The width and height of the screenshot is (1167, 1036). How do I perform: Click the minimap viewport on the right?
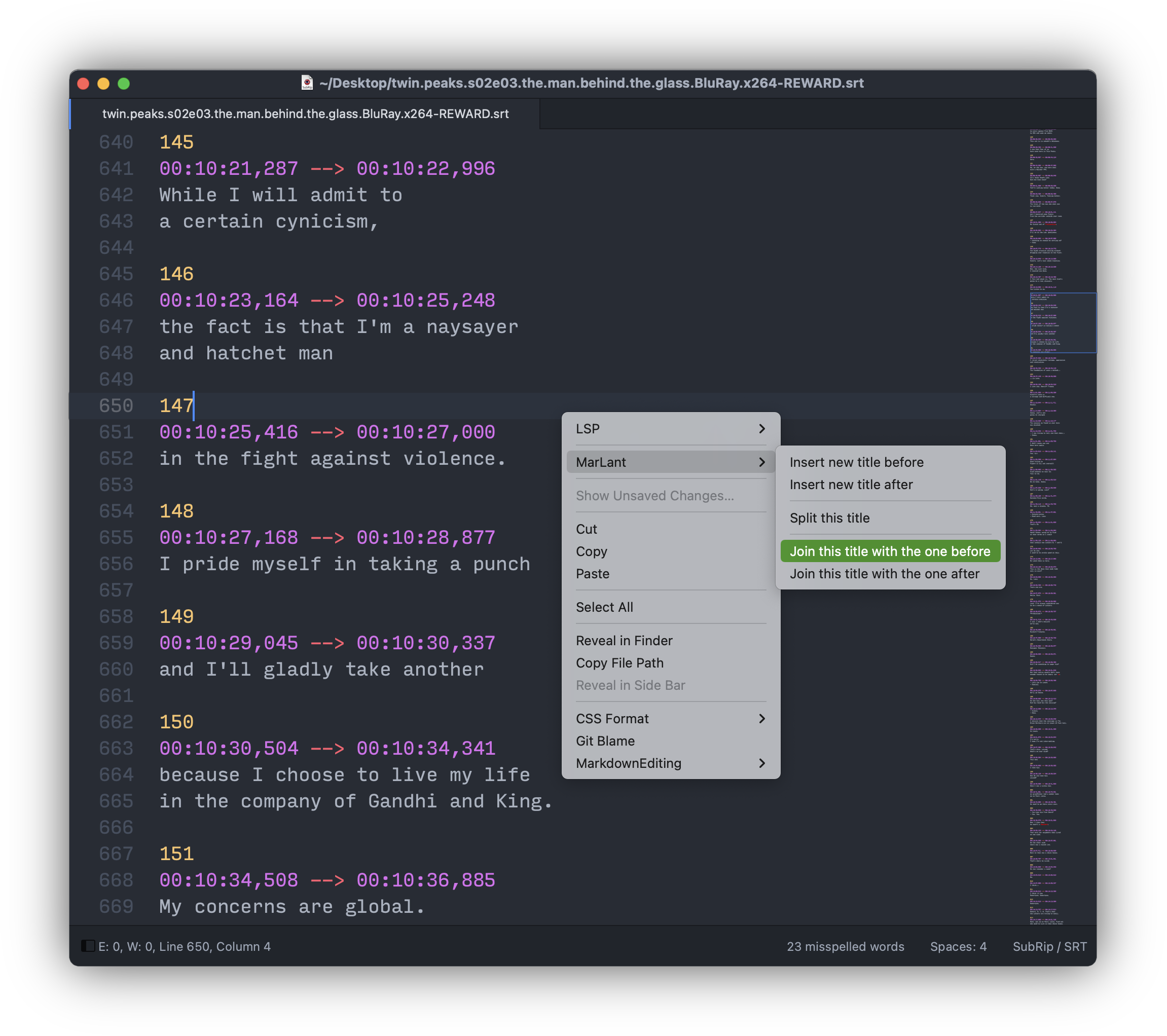pos(1063,322)
